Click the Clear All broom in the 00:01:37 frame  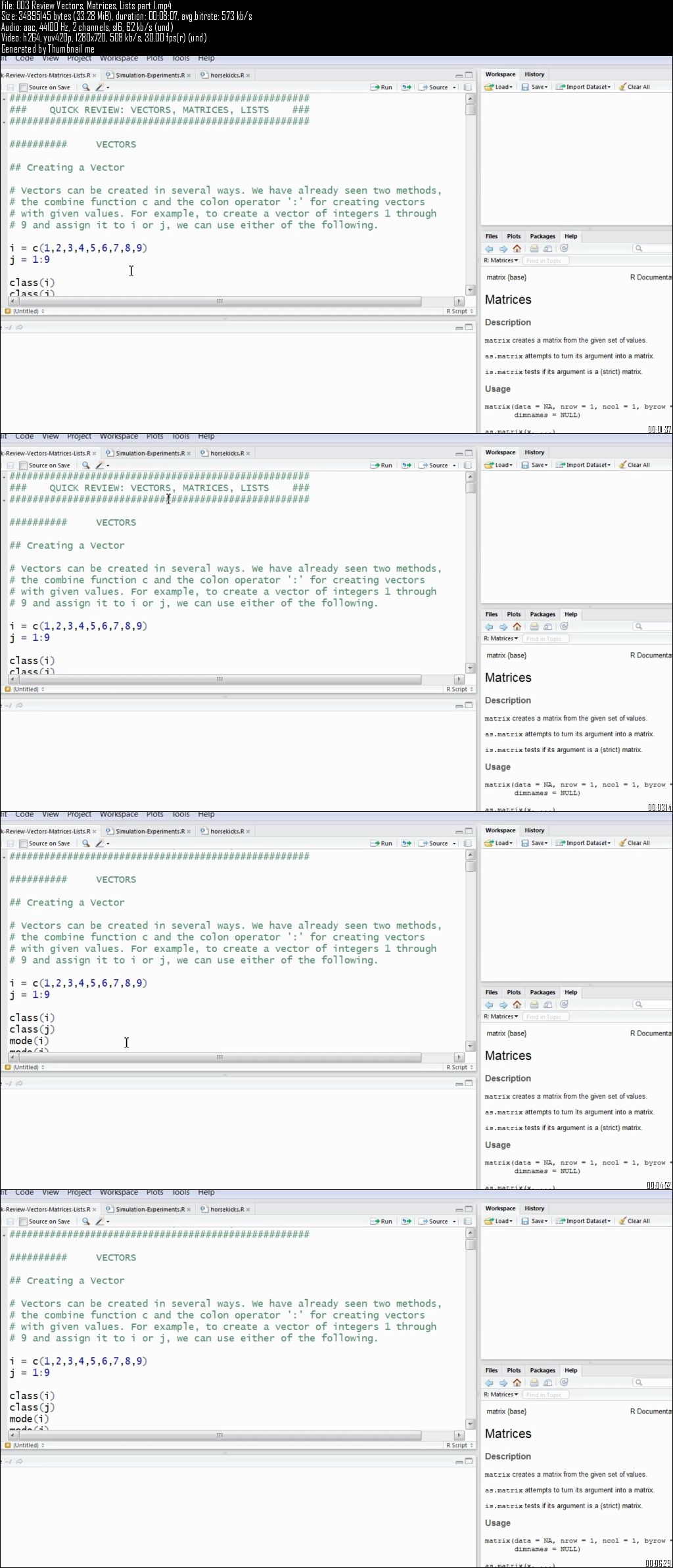coord(634,87)
